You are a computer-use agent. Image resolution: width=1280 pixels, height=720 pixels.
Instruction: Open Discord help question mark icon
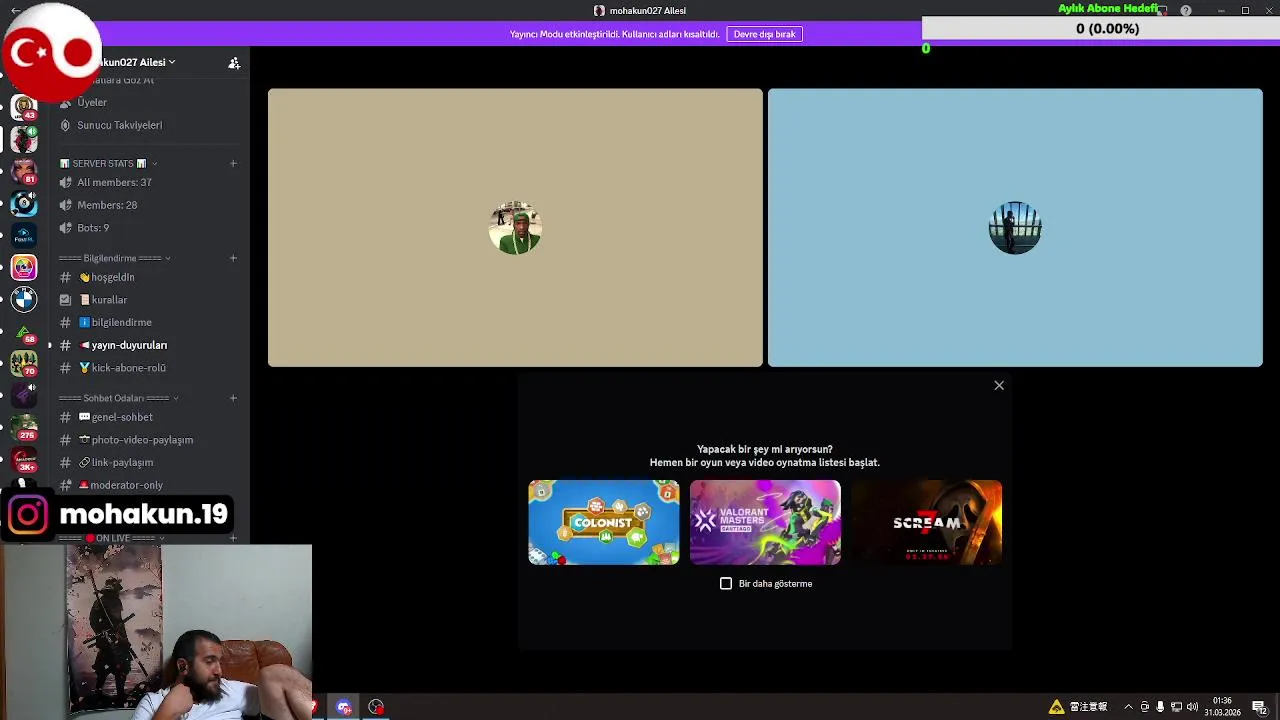[x=1186, y=10]
